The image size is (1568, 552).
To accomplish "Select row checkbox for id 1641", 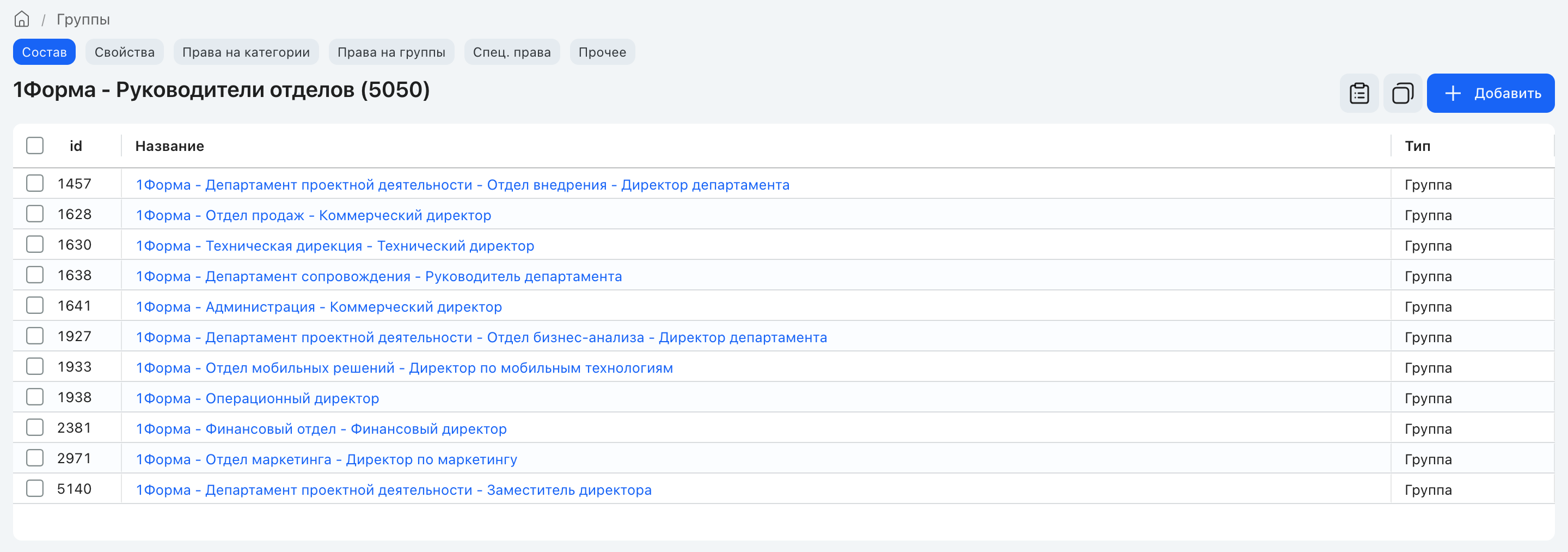I will click(35, 305).
